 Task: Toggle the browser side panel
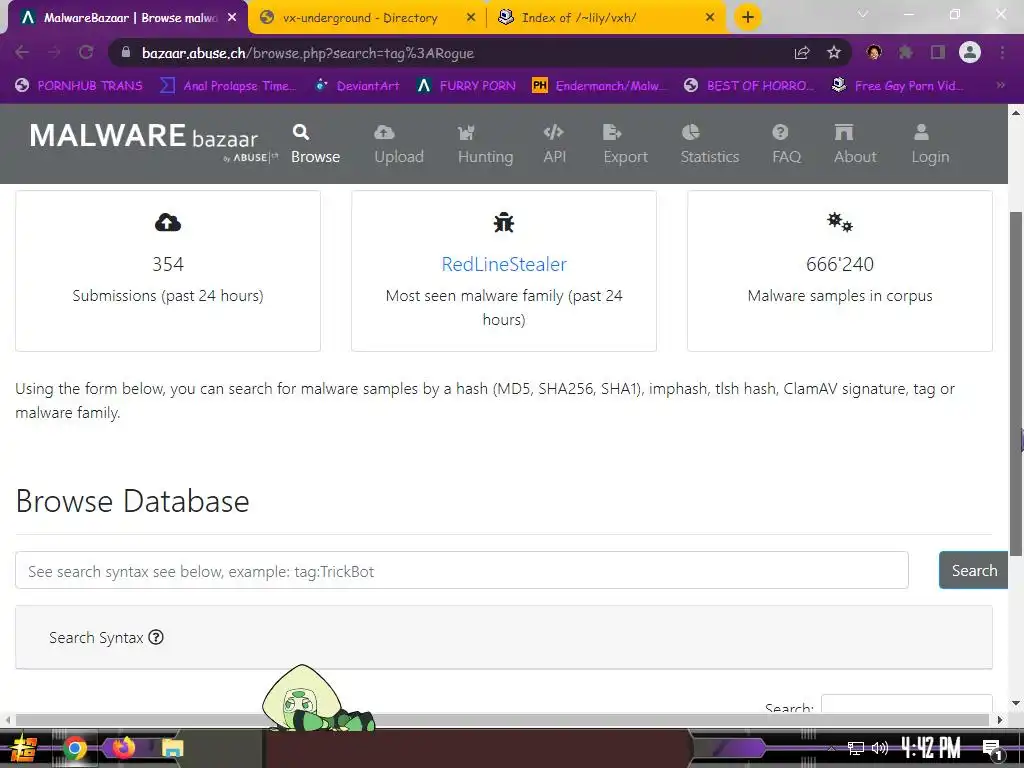tap(938, 52)
